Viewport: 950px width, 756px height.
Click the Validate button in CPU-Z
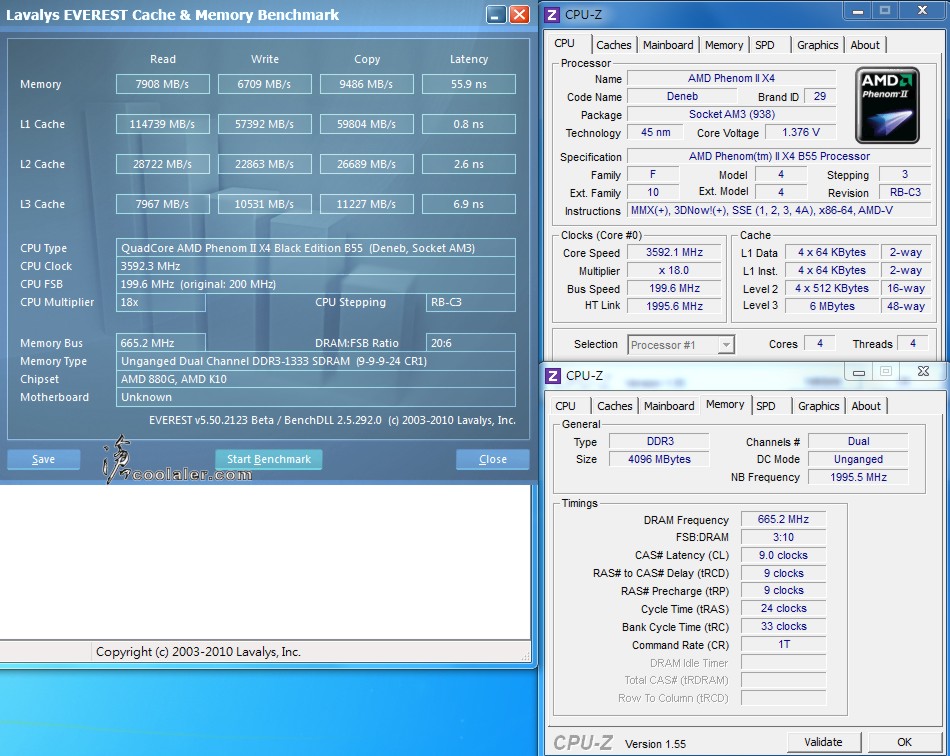pos(823,742)
